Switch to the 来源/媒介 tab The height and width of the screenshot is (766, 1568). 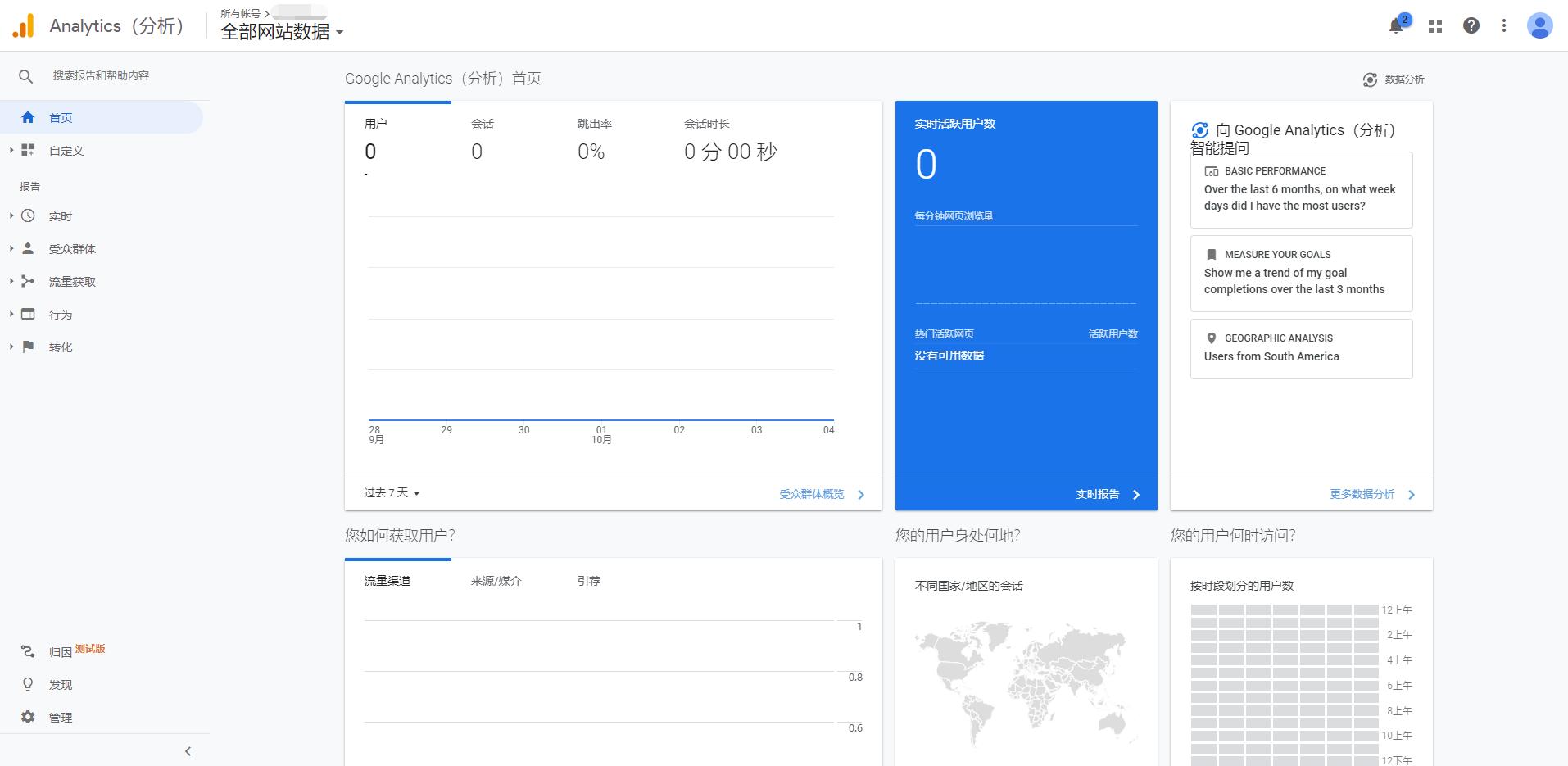(x=496, y=581)
